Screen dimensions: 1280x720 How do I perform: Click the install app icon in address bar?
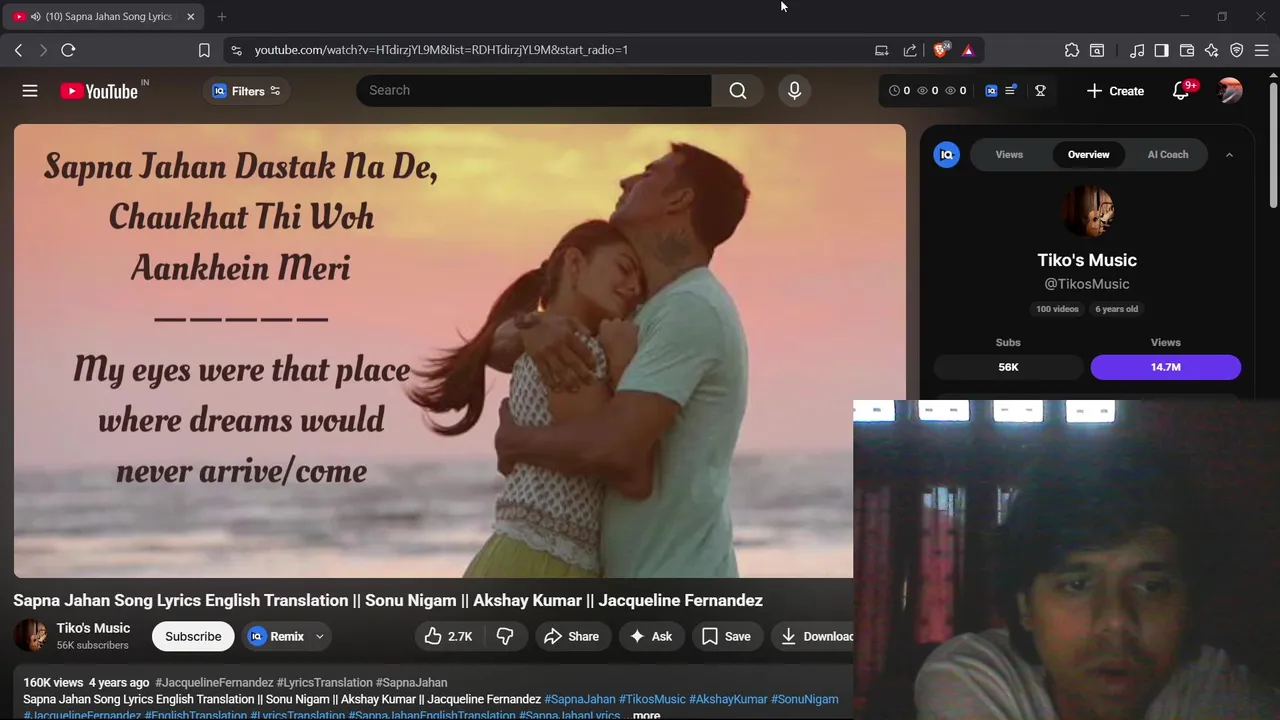881,50
